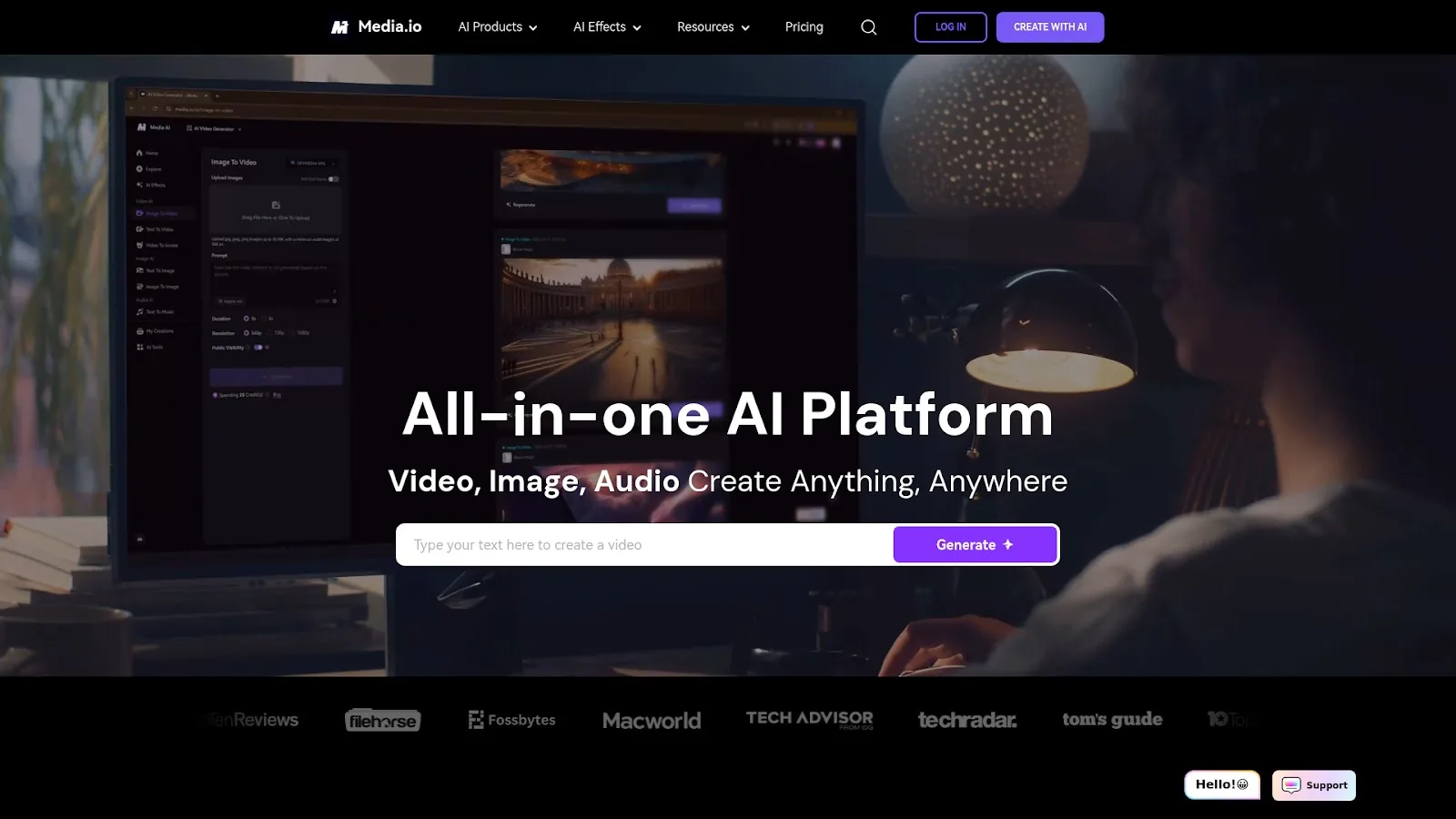Screen dimensions: 1456x819
Task: Click the tom's guide logo
Action: click(x=1112, y=720)
